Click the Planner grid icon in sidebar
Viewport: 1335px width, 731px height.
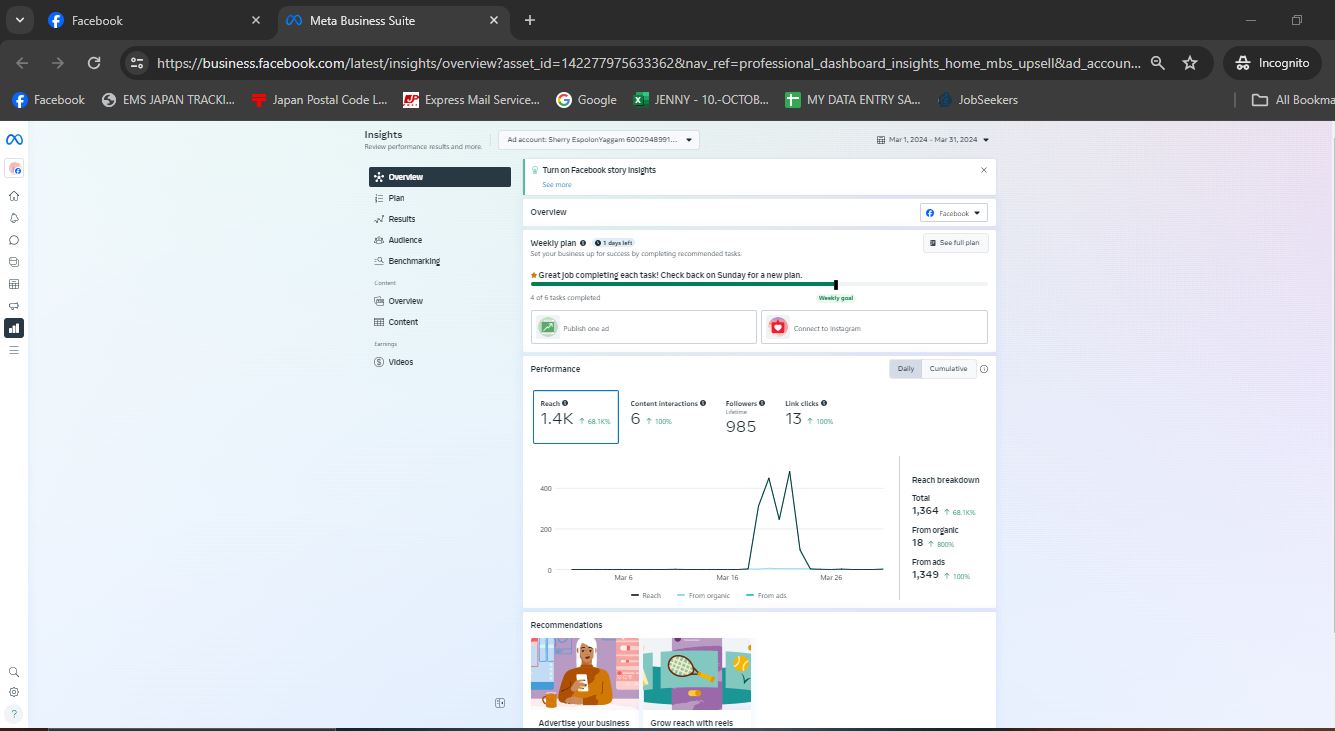[14, 284]
